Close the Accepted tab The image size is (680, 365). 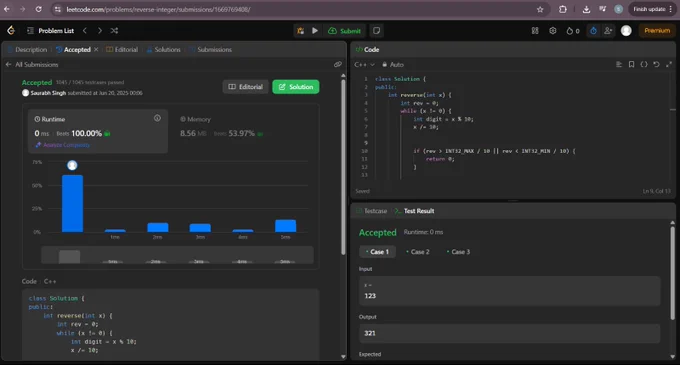96,49
